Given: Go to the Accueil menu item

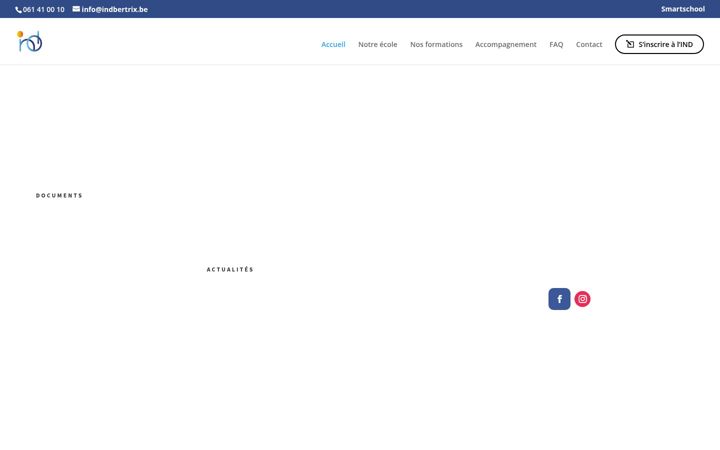Looking at the screenshot, I should (333, 44).
